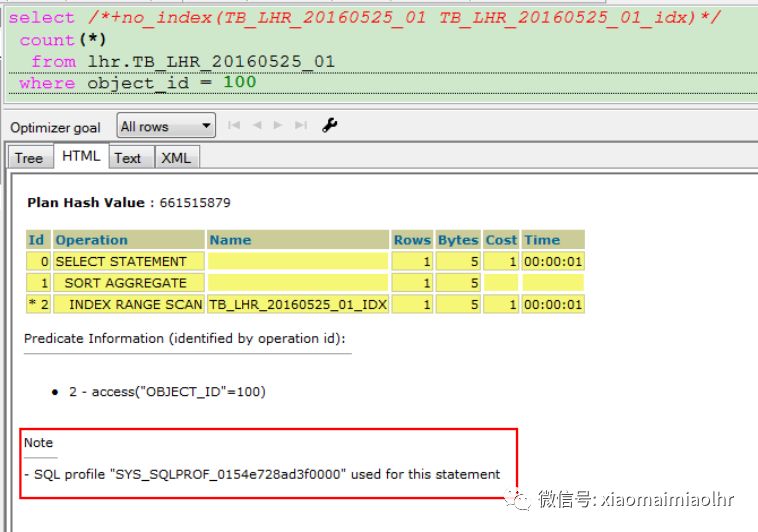The image size is (758, 532).
Task: Click the where object_id = 100 line
Action: click(138, 83)
